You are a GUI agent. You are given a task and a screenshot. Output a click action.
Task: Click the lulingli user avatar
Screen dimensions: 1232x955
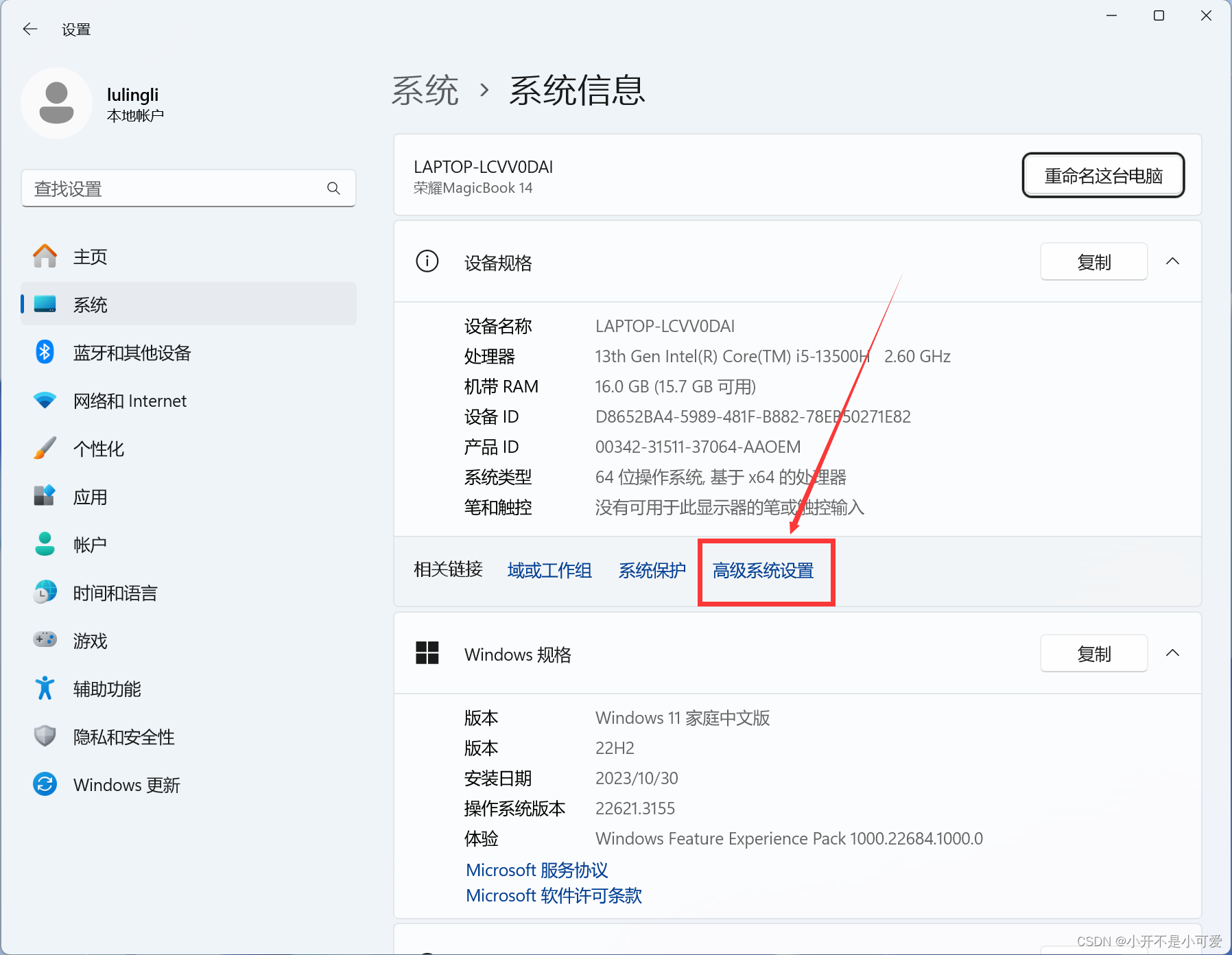(57, 104)
